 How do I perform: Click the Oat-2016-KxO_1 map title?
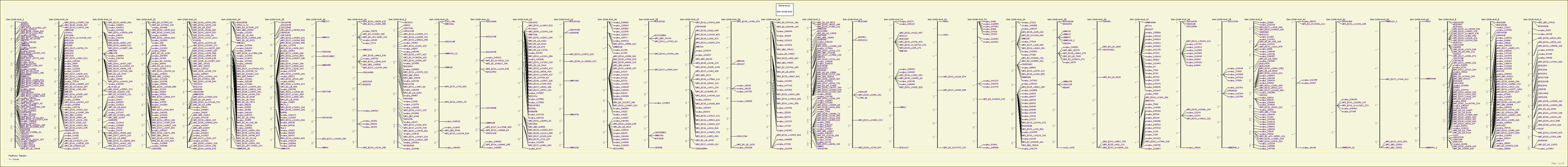tap(15, 19)
